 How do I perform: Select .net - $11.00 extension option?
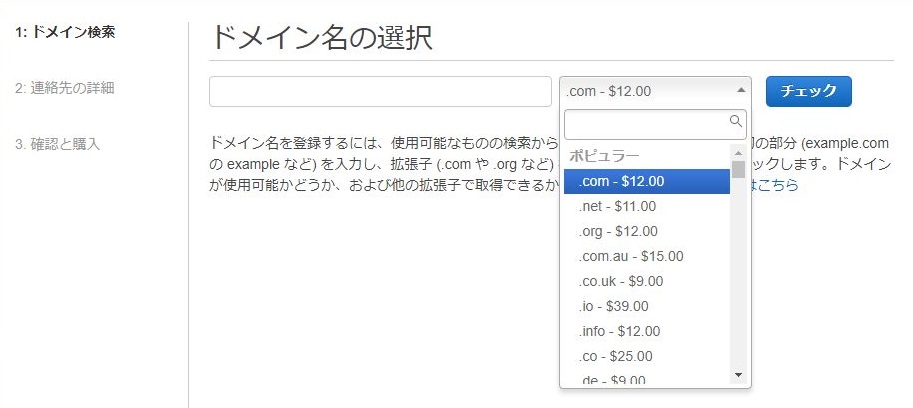pyautogui.click(x=647, y=206)
